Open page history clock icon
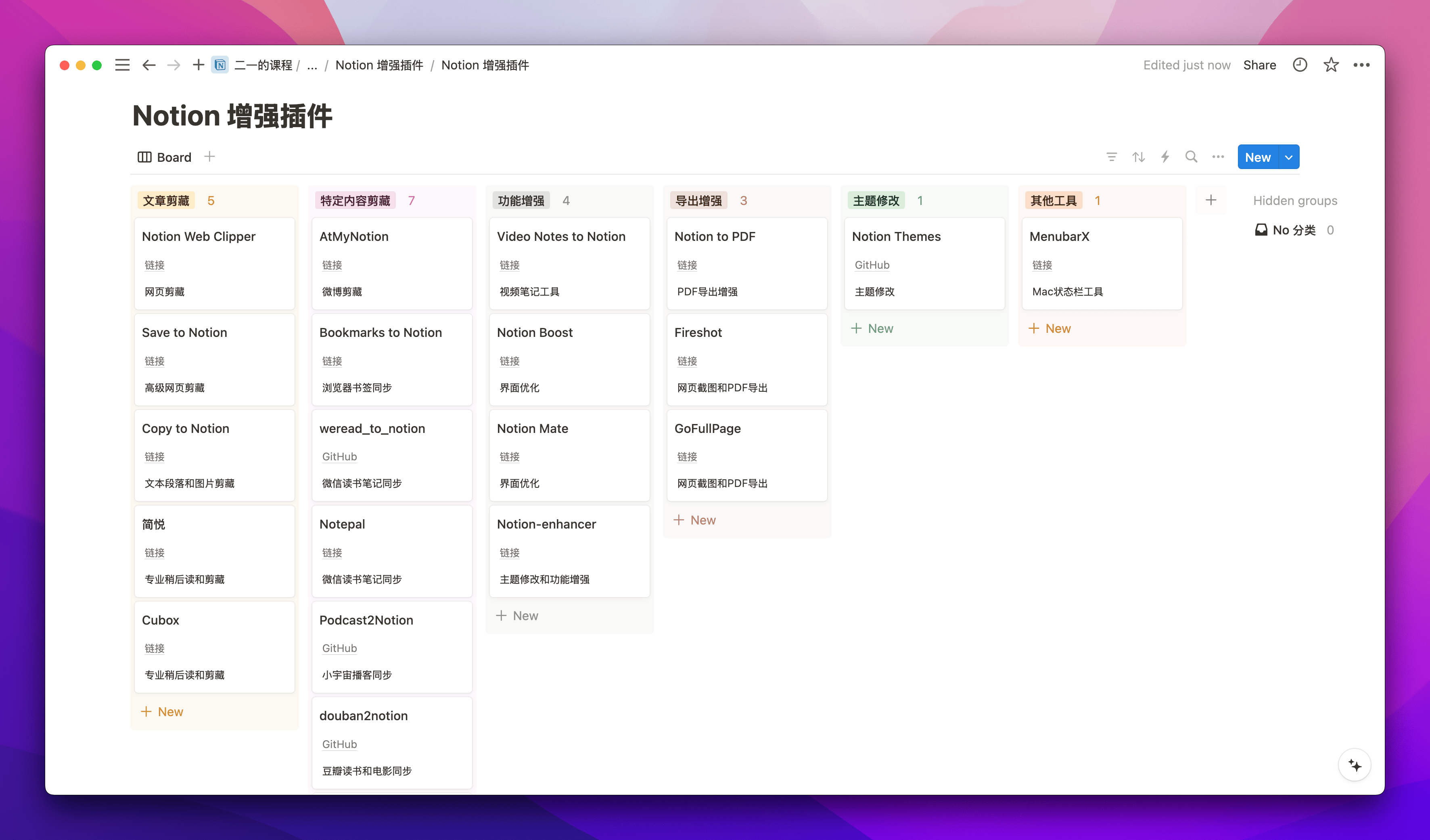1430x840 pixels. click(1300, 65)
